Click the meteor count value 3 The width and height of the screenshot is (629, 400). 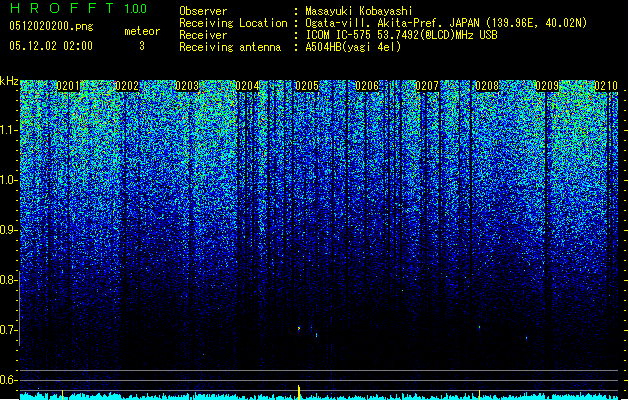(x=142, y=46)
